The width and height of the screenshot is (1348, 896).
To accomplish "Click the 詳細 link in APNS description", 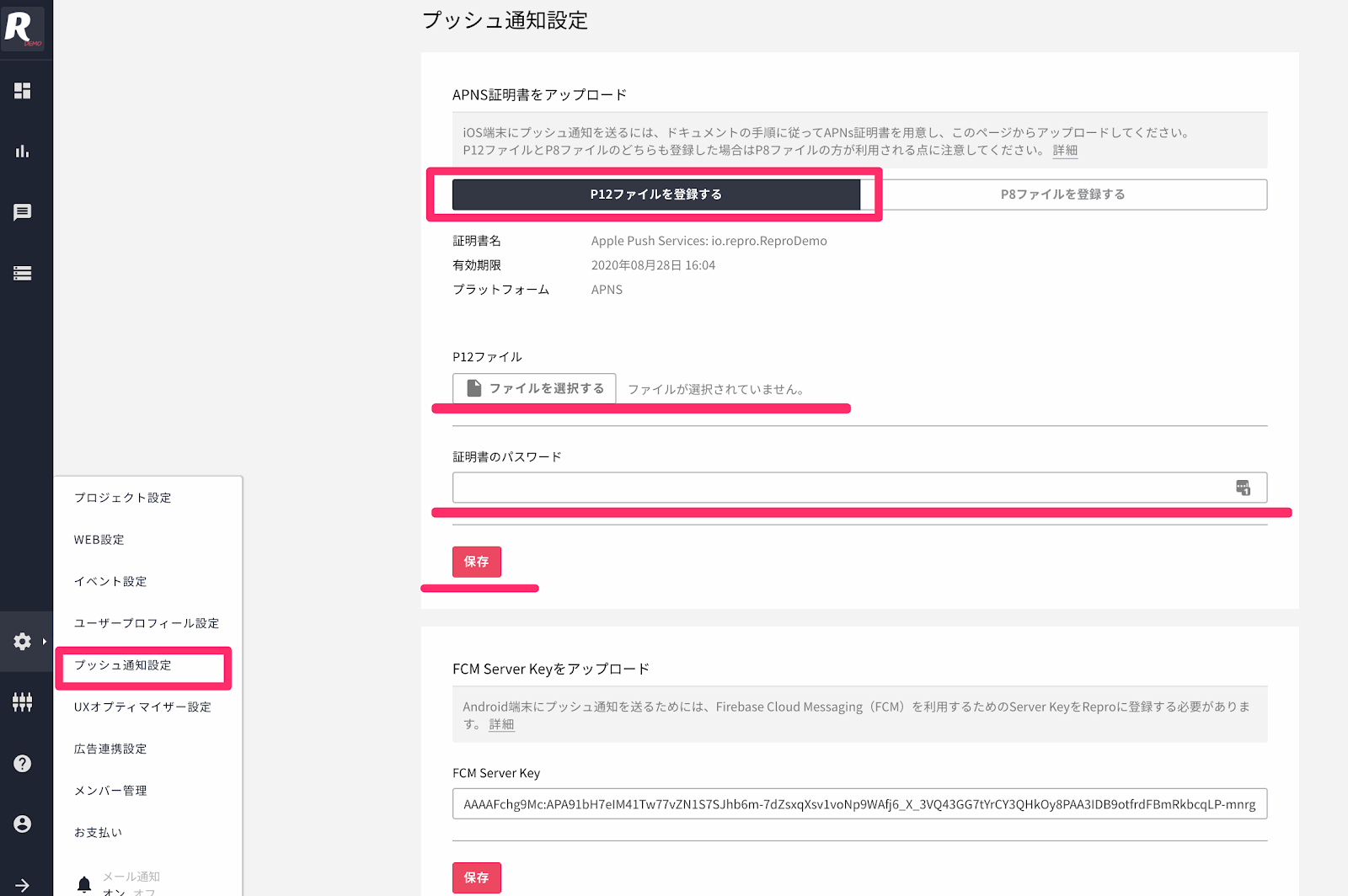I will 1065,150.
